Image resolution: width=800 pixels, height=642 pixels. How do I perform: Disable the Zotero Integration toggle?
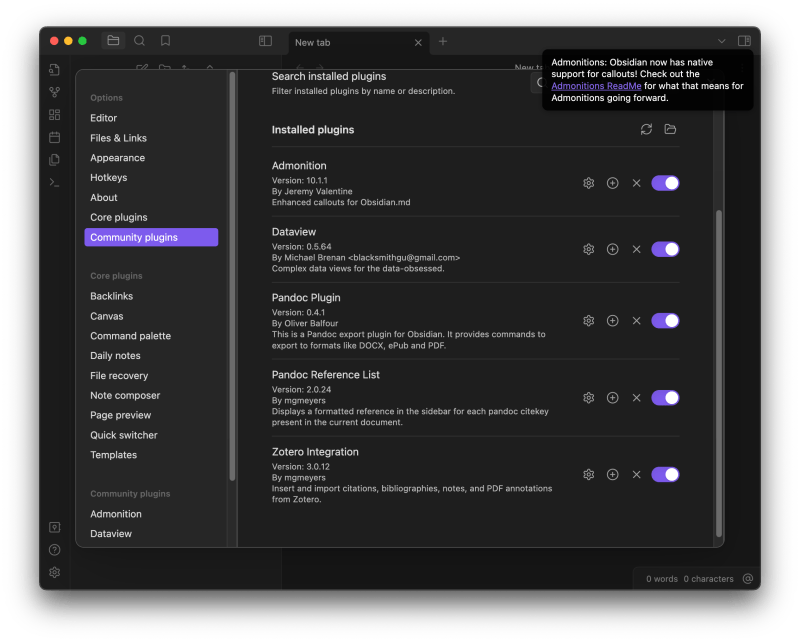tap(664, 474)
